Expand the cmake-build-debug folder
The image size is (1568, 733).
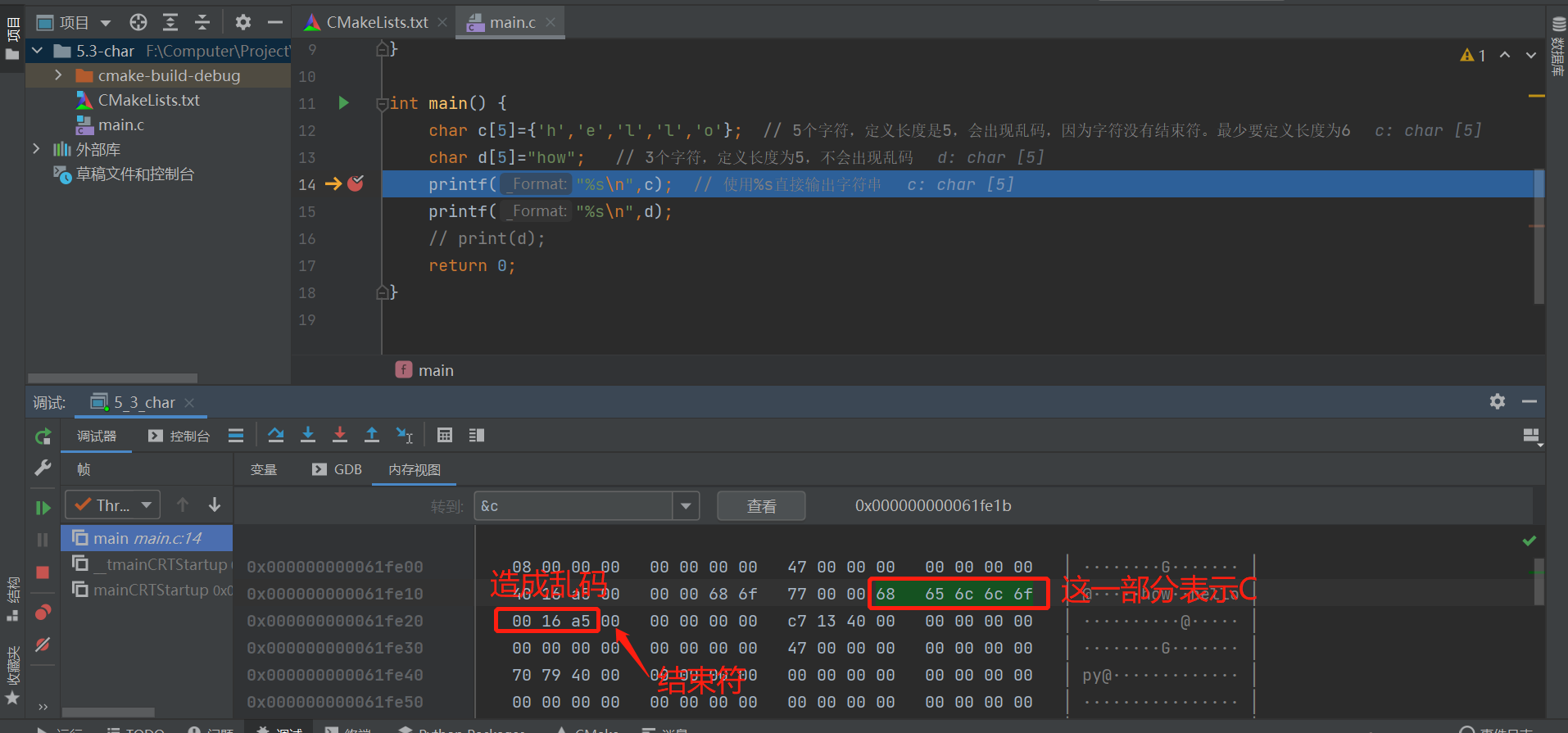(58, 75)
